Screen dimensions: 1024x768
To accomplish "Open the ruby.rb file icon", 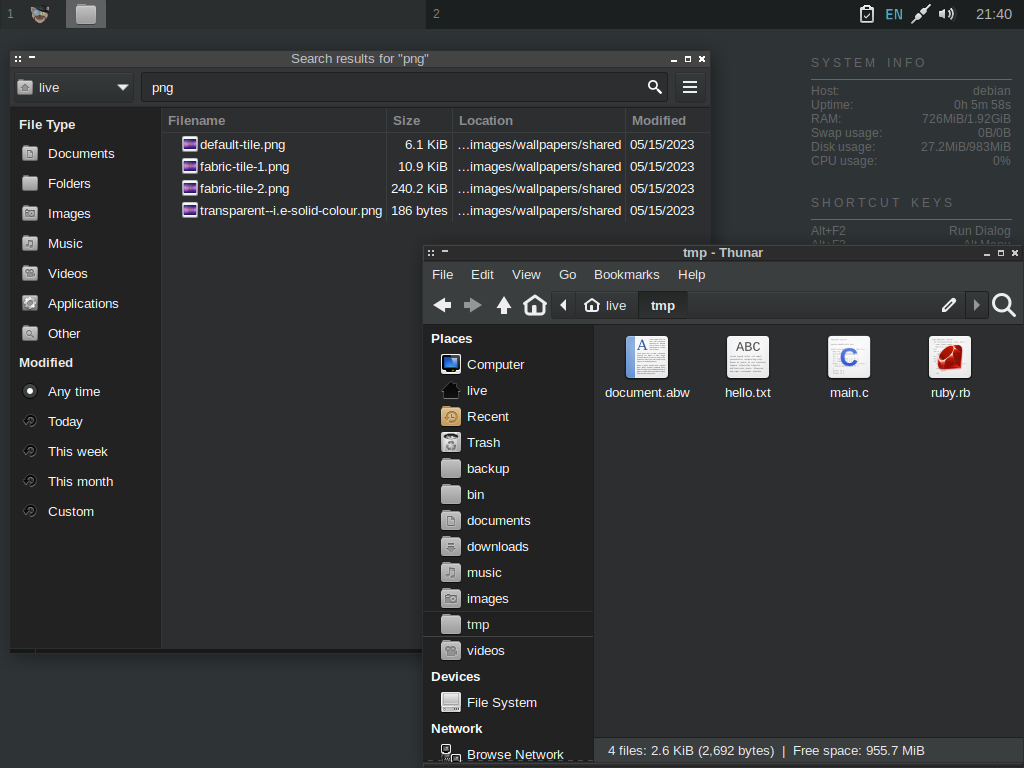I will [949, 358].
